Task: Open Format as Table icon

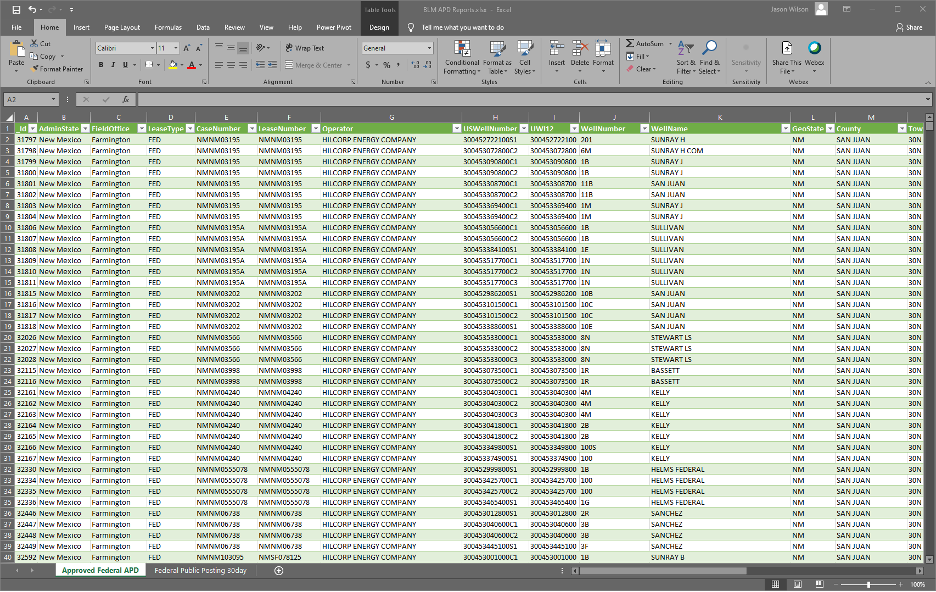Action: pyautogui.click(x=497, y=48)
